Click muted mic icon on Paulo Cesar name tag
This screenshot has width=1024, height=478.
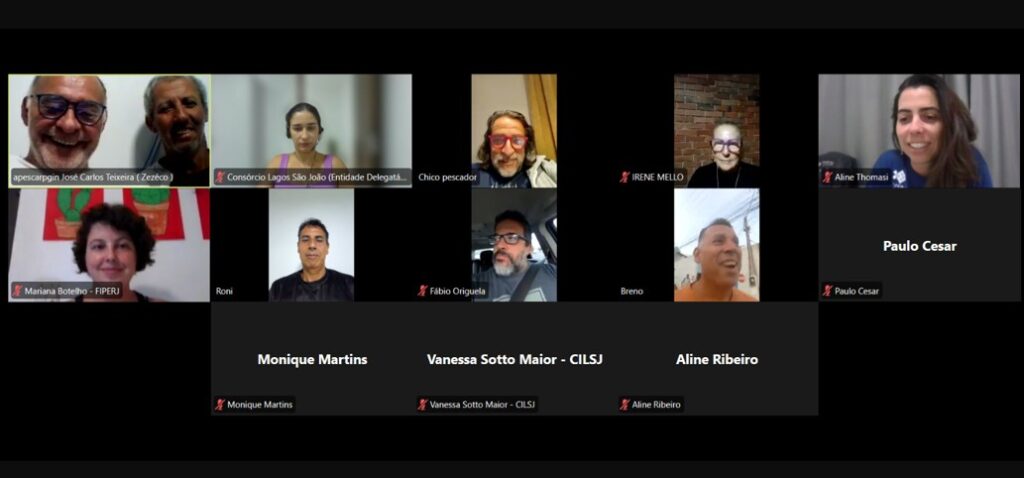point(827,291)
